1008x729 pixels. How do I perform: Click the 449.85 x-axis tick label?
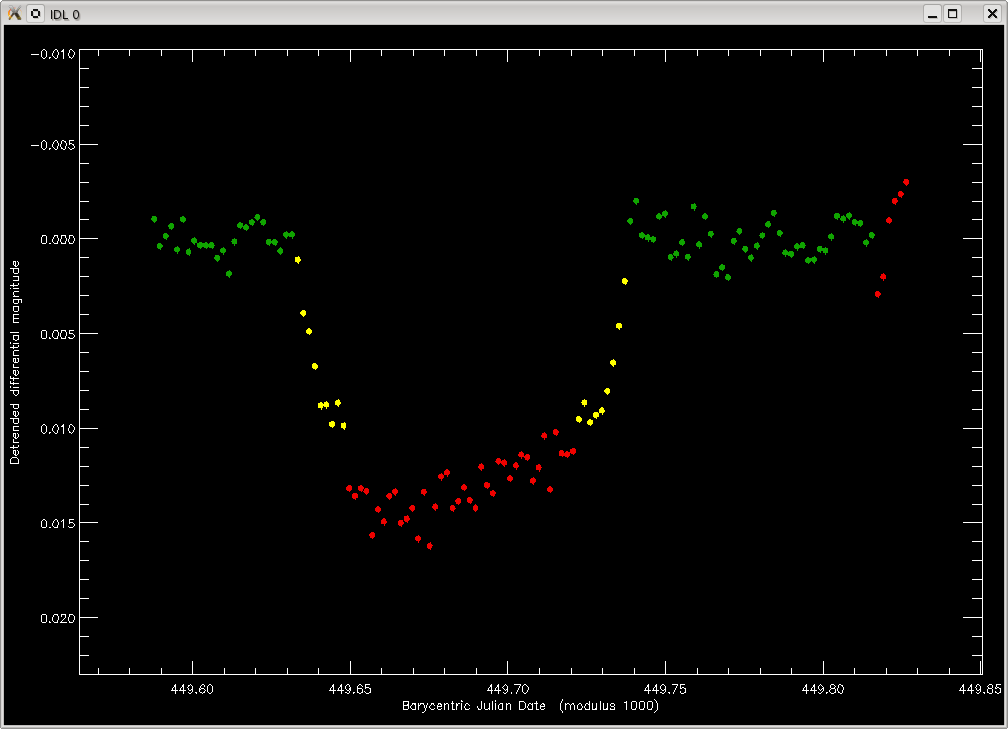(x=980, y=689)
